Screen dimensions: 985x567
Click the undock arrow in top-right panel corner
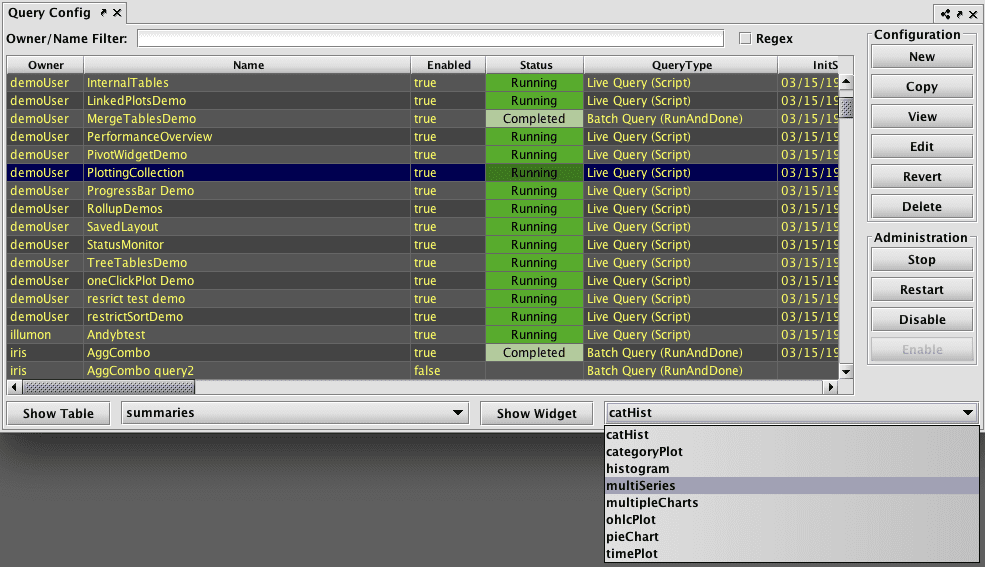[960, 14]
